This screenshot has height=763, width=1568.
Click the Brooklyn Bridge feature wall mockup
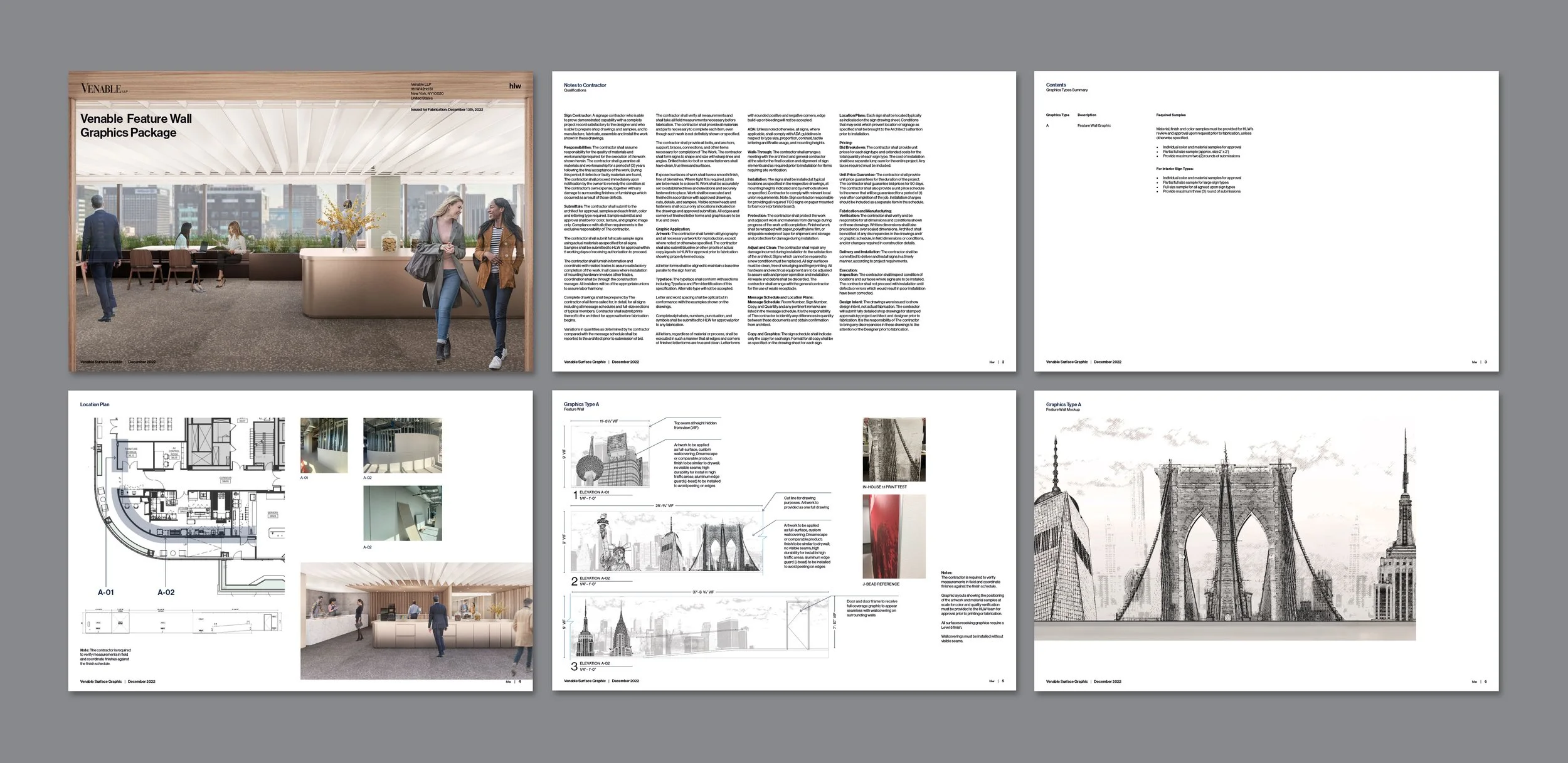1224,539
